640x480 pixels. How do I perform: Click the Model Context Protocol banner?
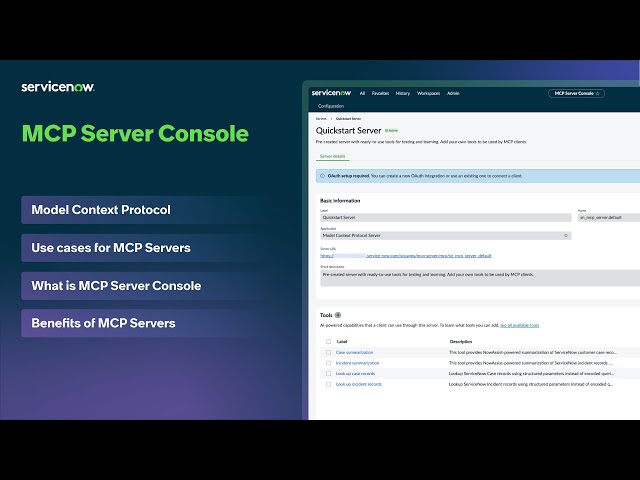pyautogui.click(x=141, y=210)
